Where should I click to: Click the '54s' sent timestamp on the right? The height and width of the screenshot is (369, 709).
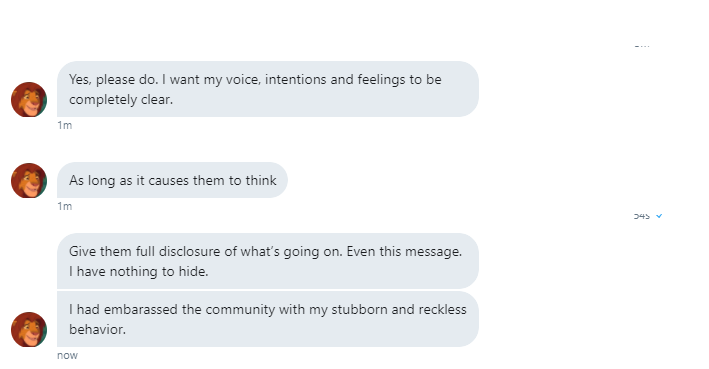(x=642, y=216)
